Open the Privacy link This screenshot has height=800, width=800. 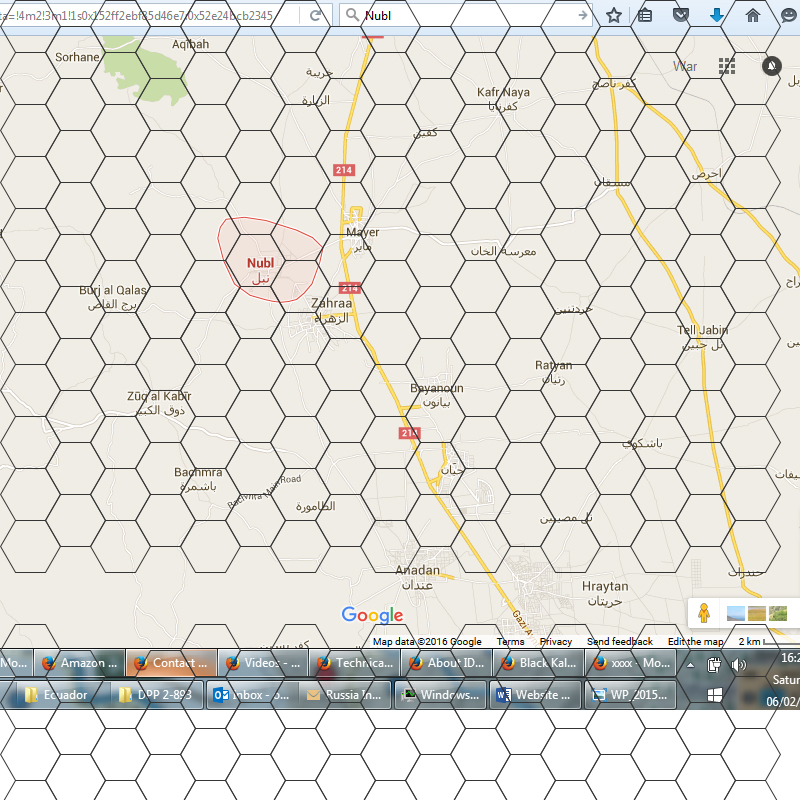[556, 641]
